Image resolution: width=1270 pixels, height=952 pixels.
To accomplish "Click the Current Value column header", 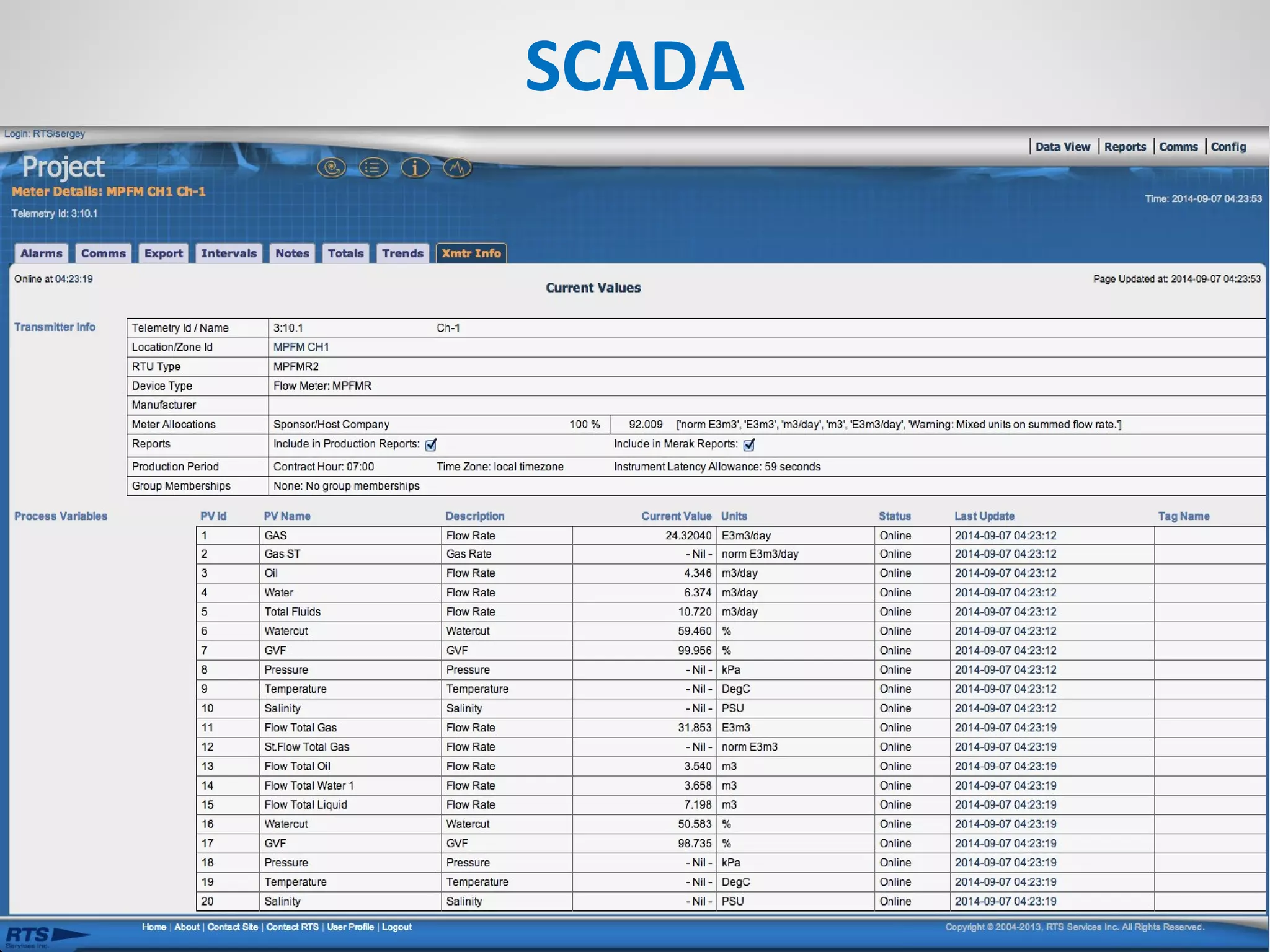I will pos(677,516).
